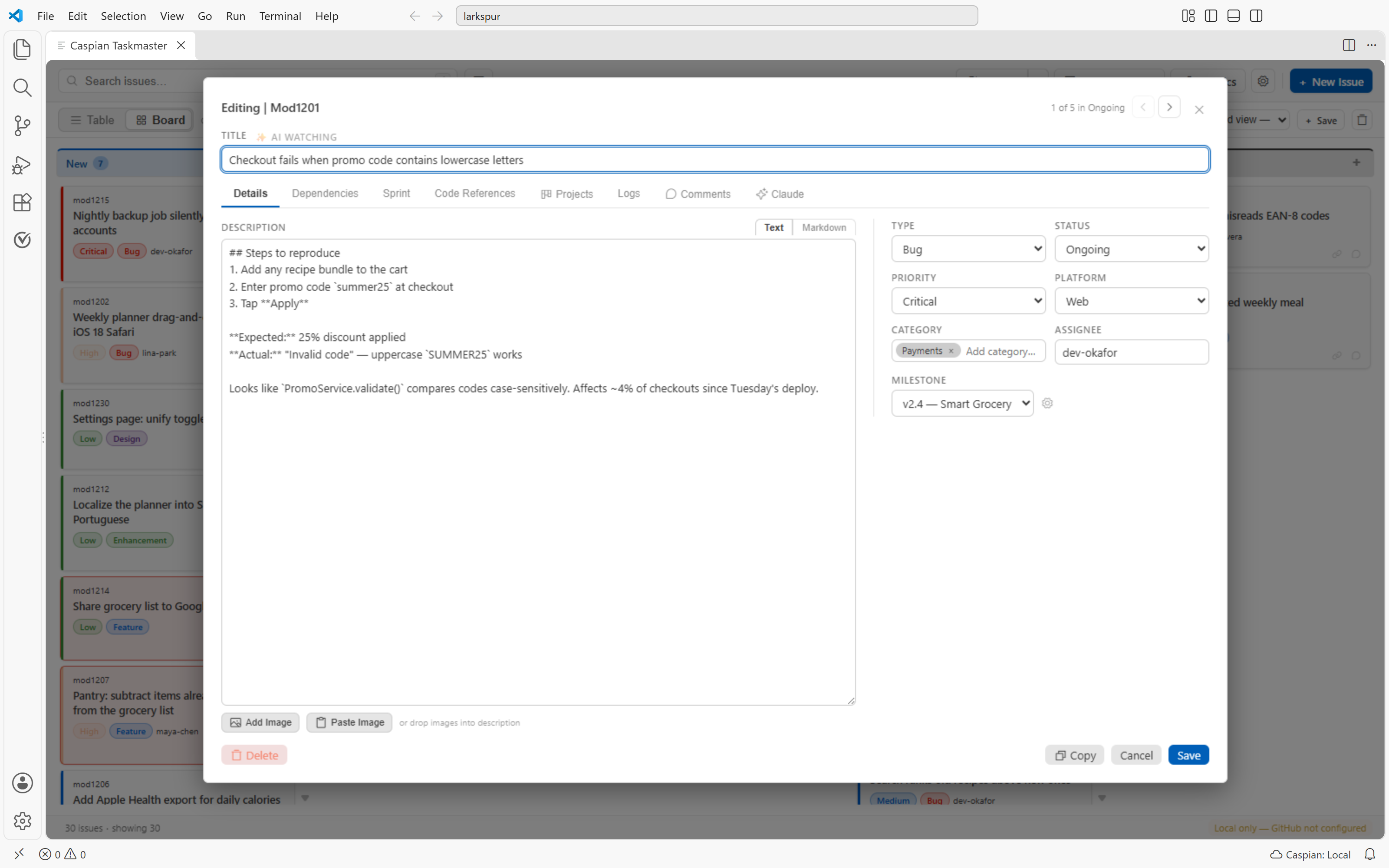Split the editor right
The width and height of the screenshot is (1389, 868).
(1349, 45)
